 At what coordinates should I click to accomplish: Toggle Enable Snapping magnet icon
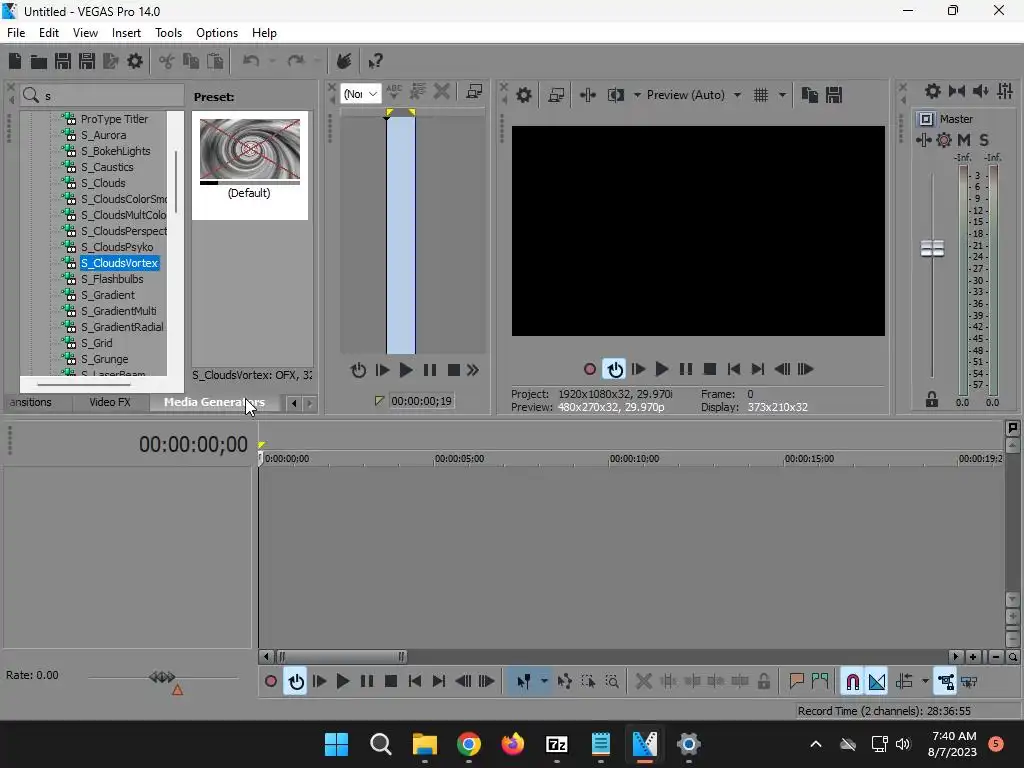pos(852,682)
